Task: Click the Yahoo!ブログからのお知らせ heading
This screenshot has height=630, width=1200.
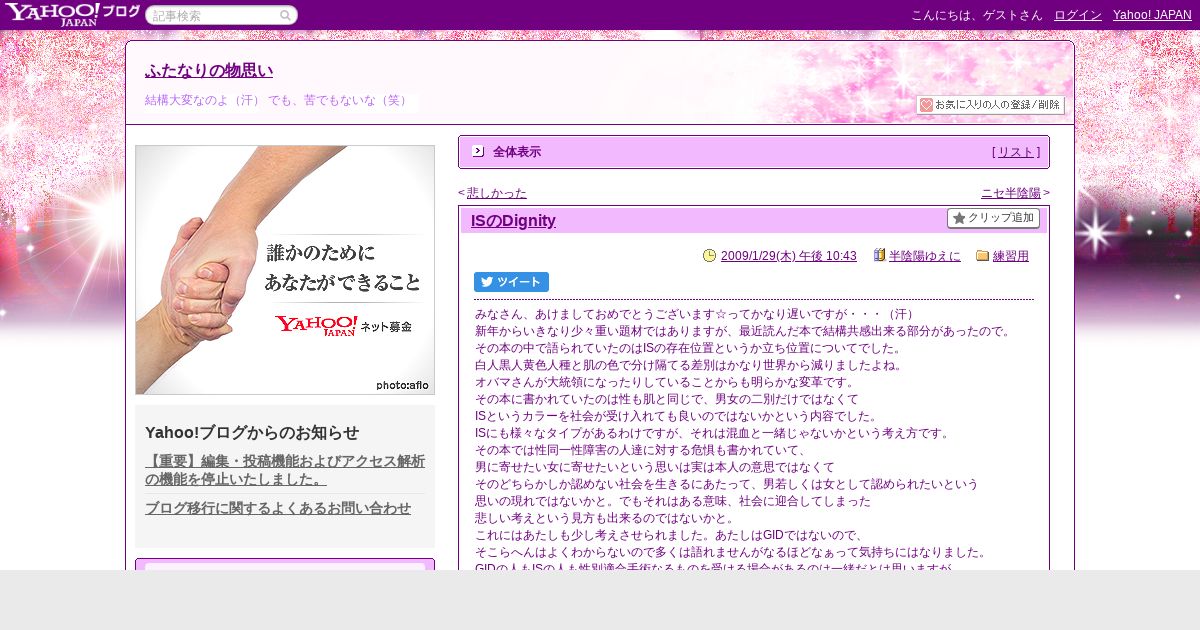Action: [252, 432]
